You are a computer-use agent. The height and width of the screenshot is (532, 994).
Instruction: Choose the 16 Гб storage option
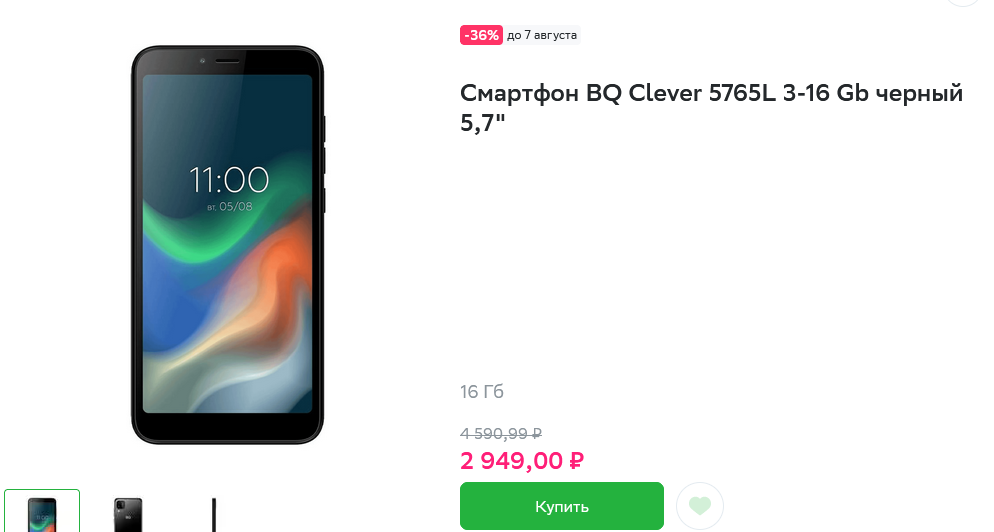click(482, 392)
